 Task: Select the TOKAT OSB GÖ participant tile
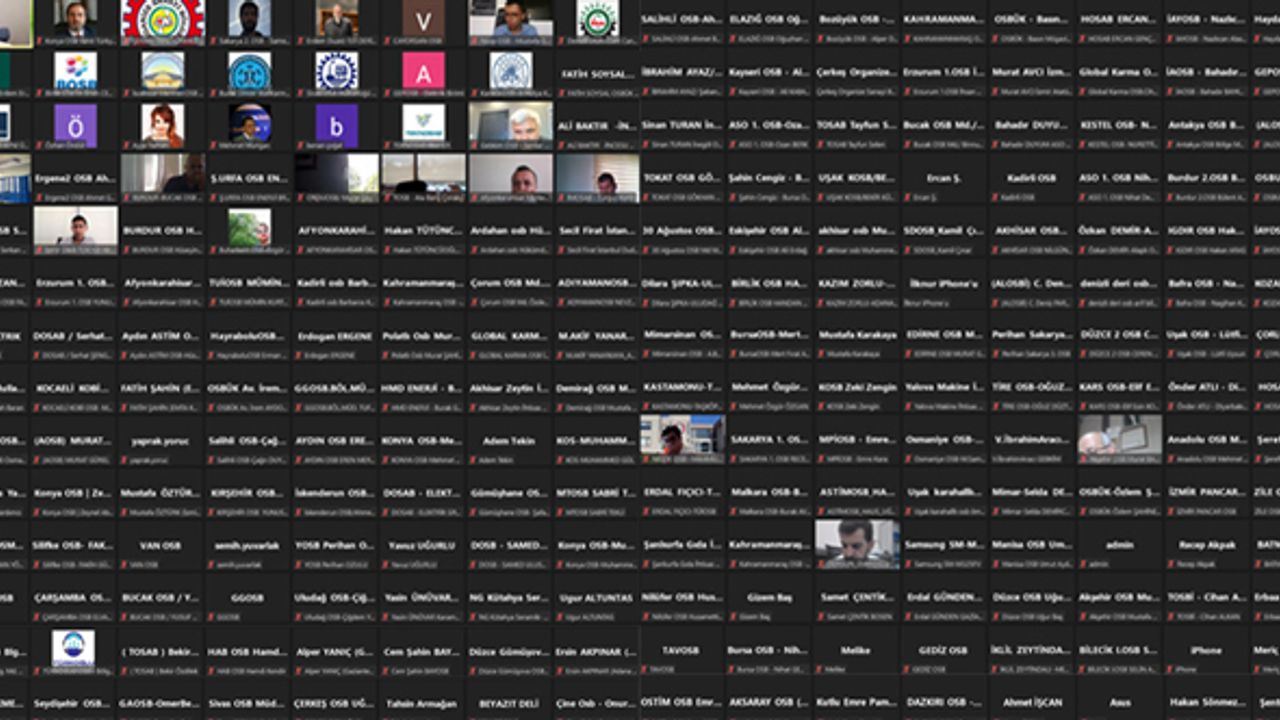[x=683, y=178]
